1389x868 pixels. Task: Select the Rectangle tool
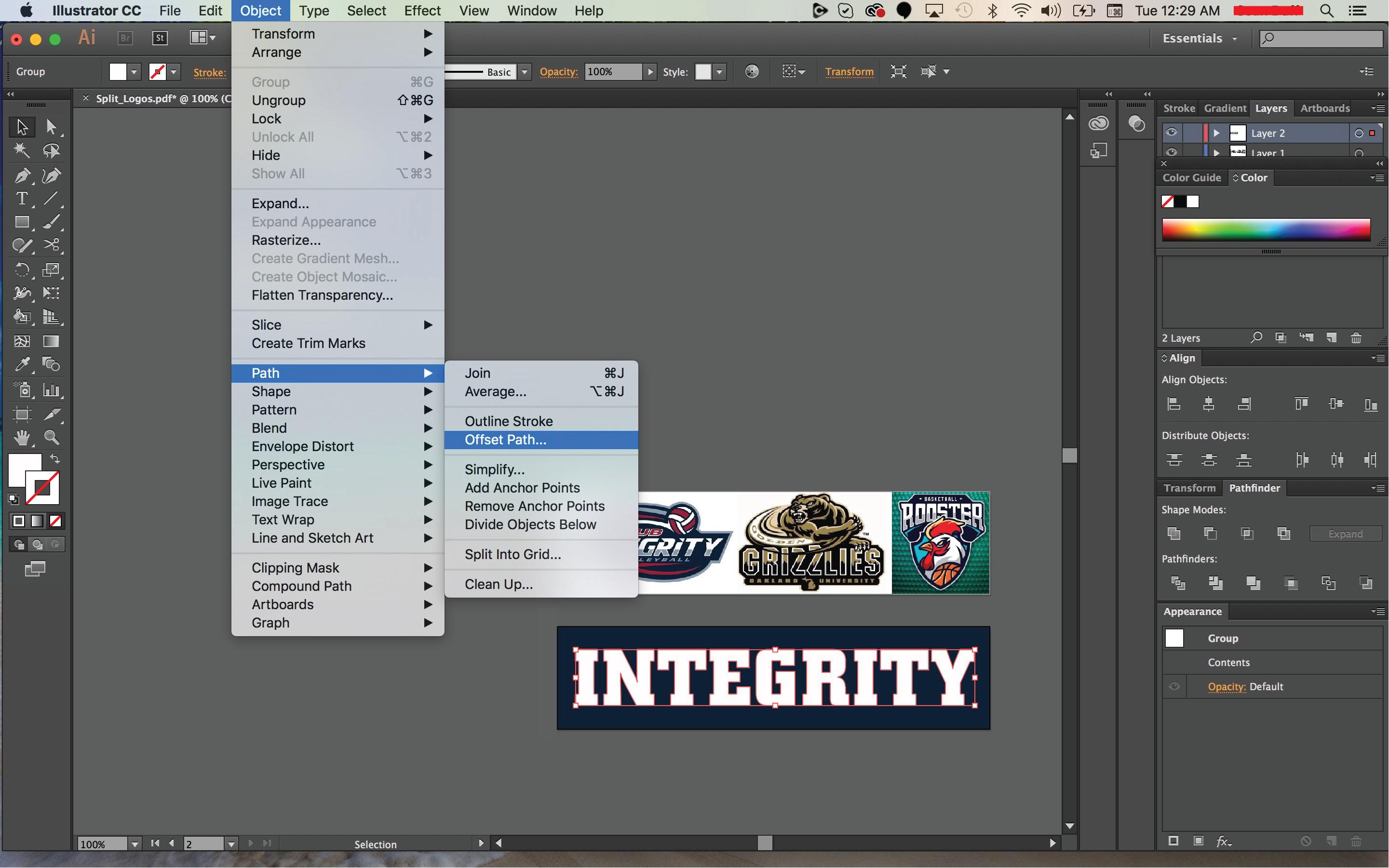coord(22,222)
